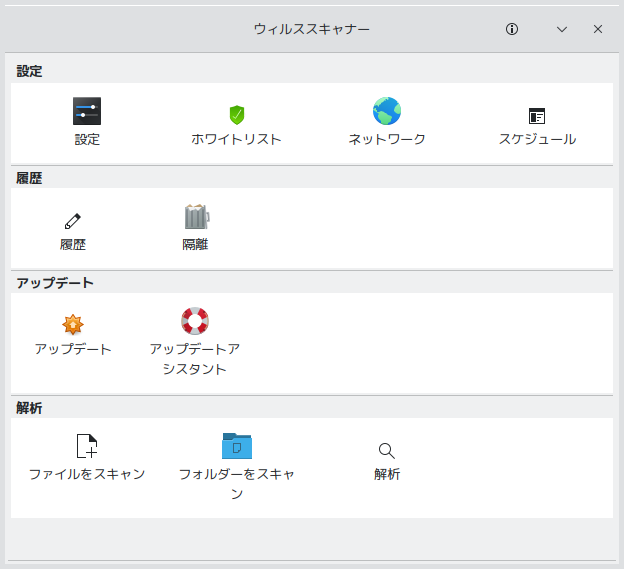Open the スケジュール calendar icon
The height and width of the screenshot is (569, 624).
[x=537, y=116]
